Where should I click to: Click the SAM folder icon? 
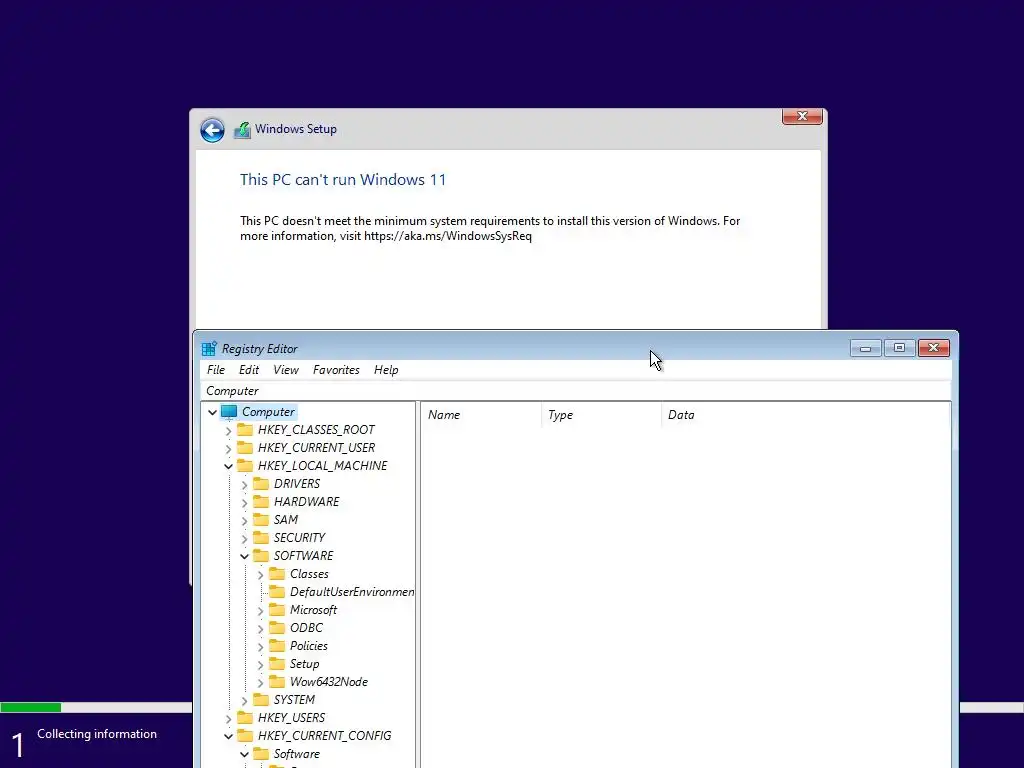click(261, 520)
